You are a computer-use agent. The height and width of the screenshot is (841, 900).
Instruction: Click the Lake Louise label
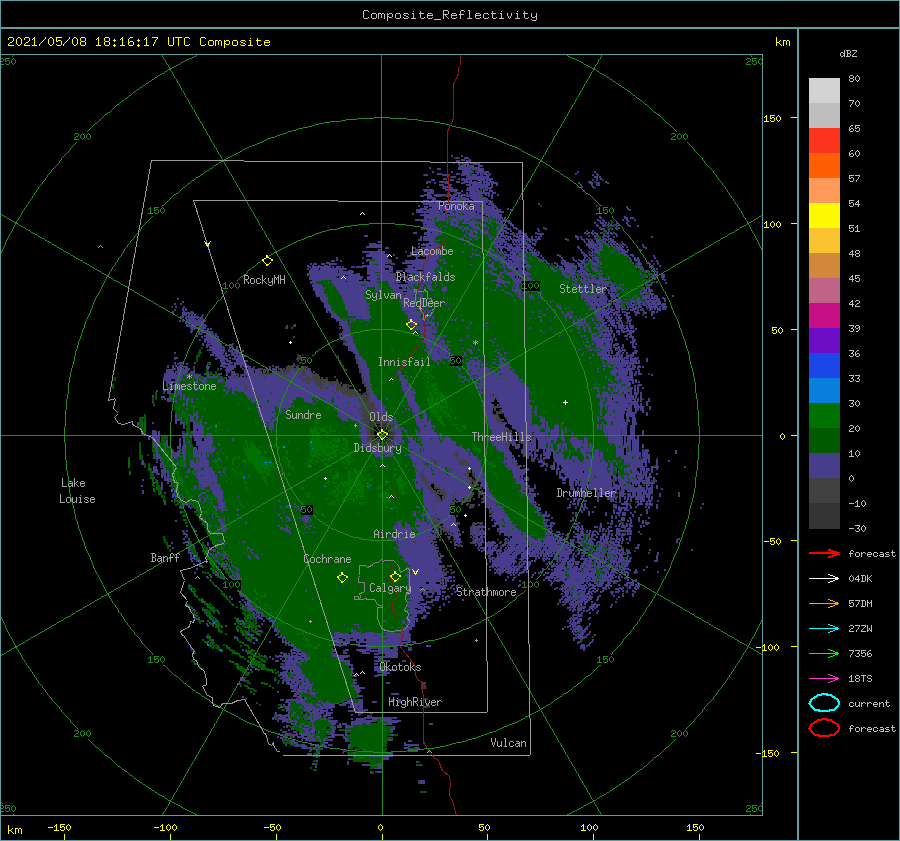[77, 491]
